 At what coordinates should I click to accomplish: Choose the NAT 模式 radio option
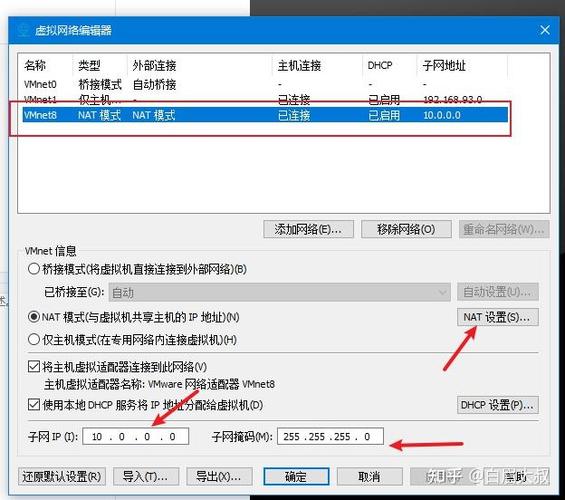(34, 317)
